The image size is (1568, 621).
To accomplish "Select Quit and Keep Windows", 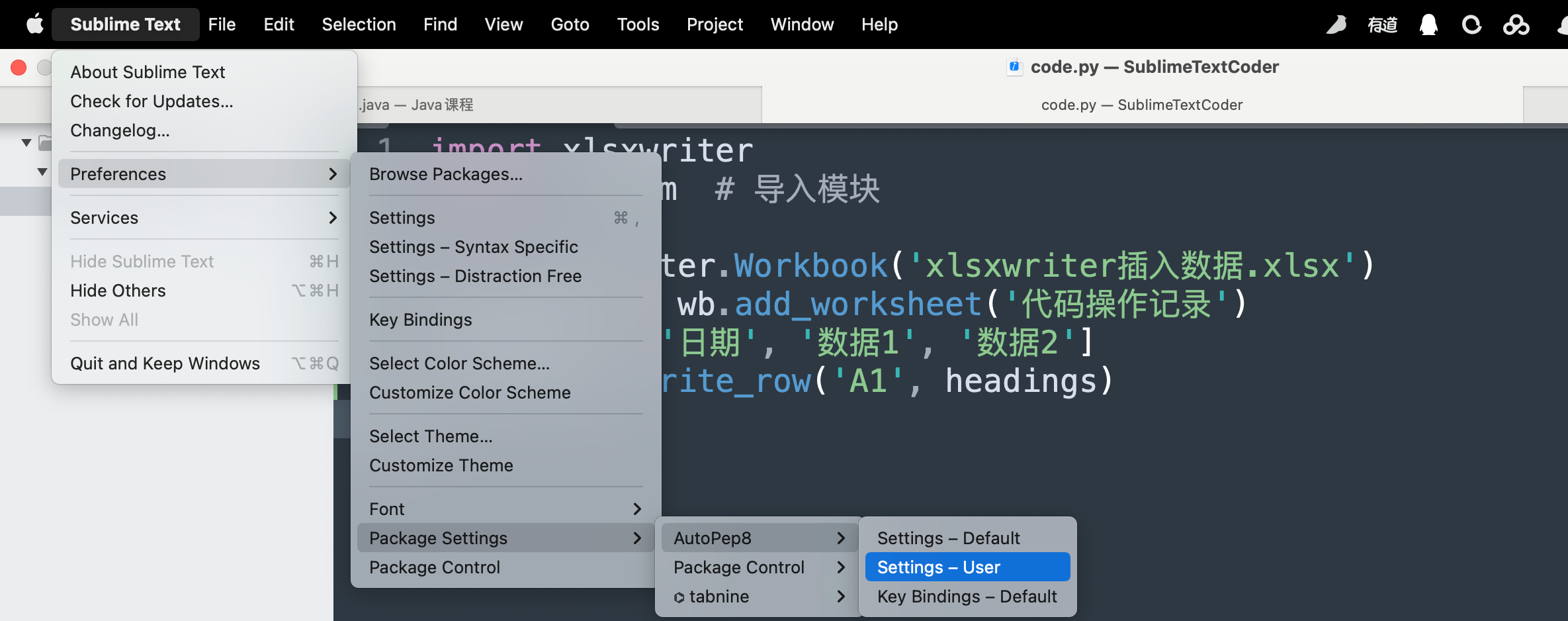I will point(204,363).
